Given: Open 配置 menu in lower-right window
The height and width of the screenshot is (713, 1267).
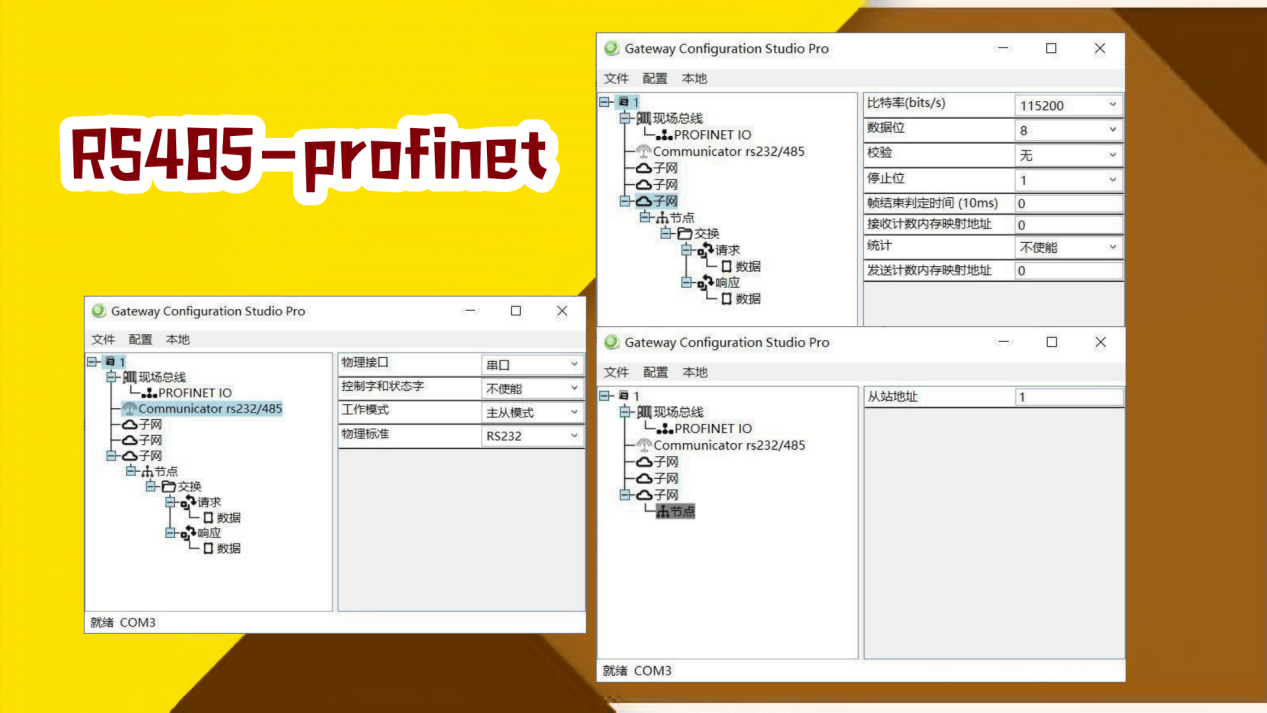Looking at the screenshot, I should (656, 372).
